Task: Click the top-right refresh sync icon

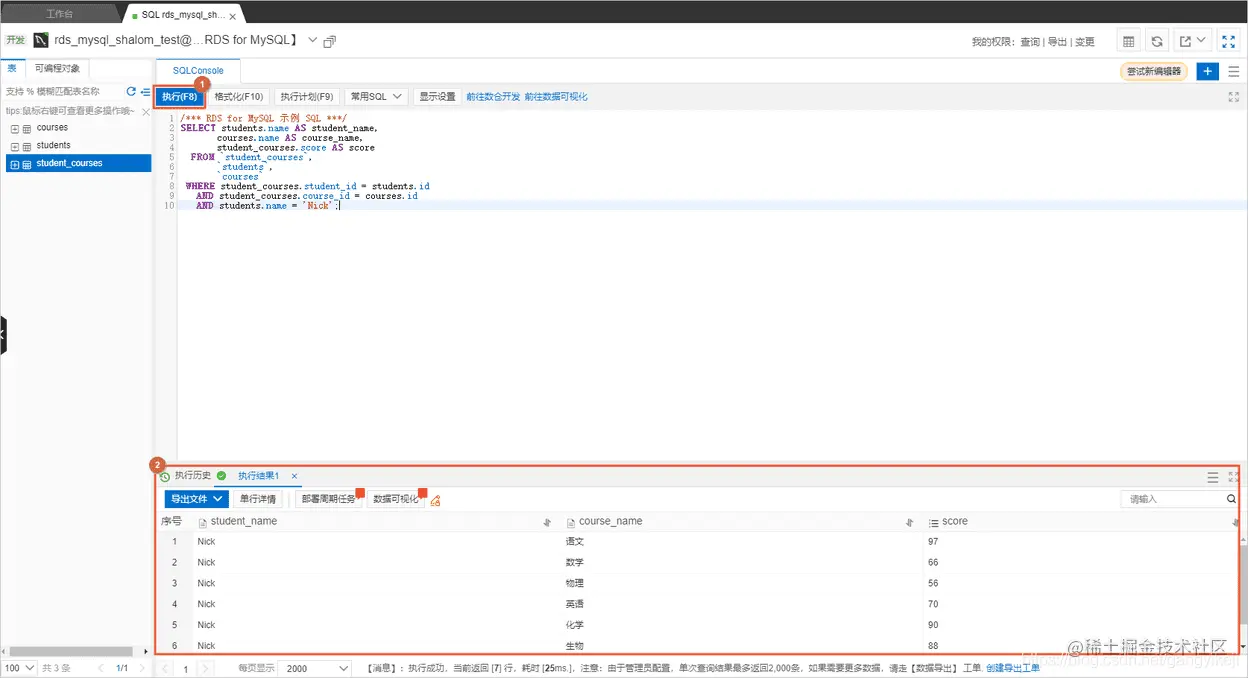Action: [1157, 41]
